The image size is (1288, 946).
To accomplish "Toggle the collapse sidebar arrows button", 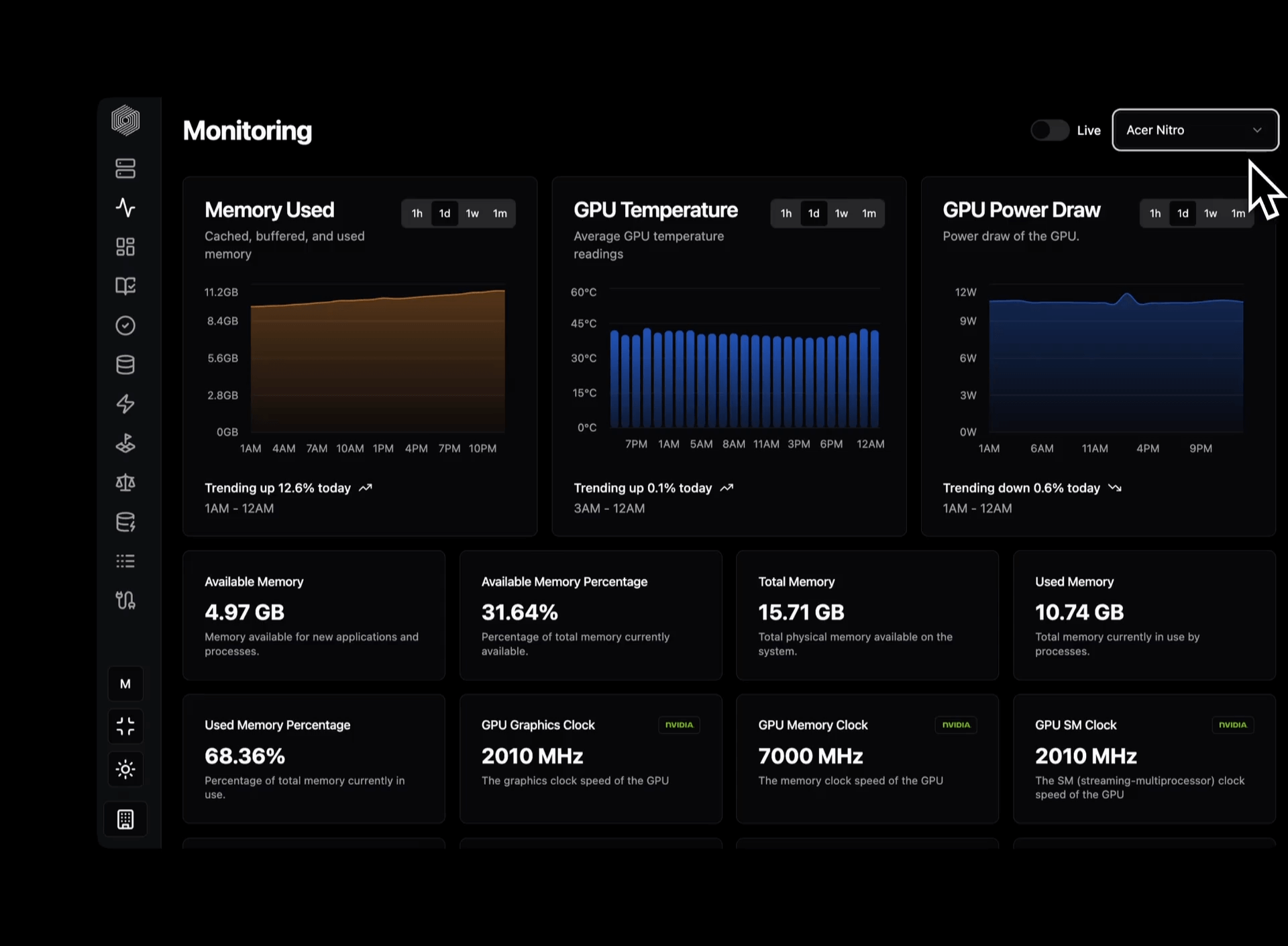I will 125,726.
